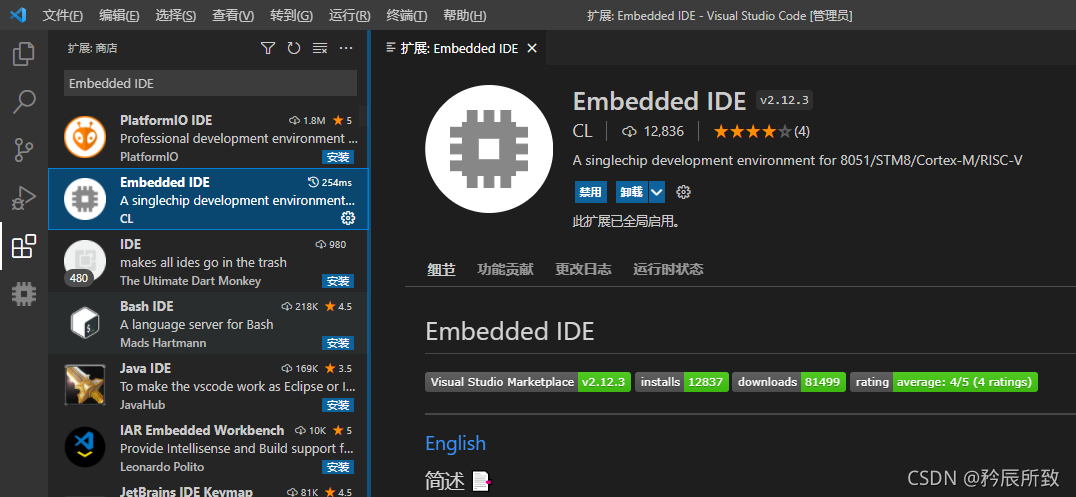Install the IDE extension by Dart Monkey

(x=338, y=281)
